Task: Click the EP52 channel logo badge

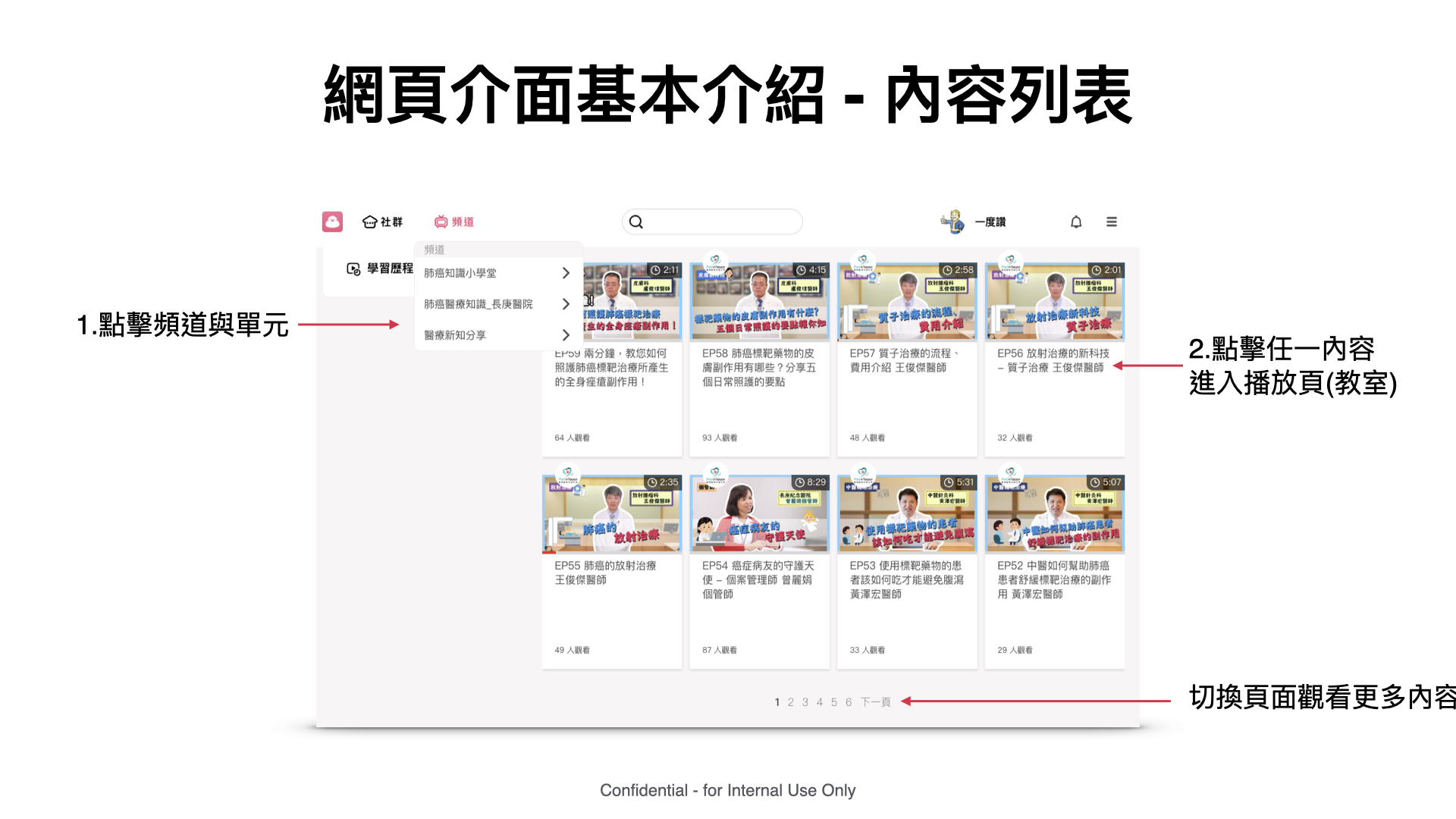Action: tap(1010, 474)
